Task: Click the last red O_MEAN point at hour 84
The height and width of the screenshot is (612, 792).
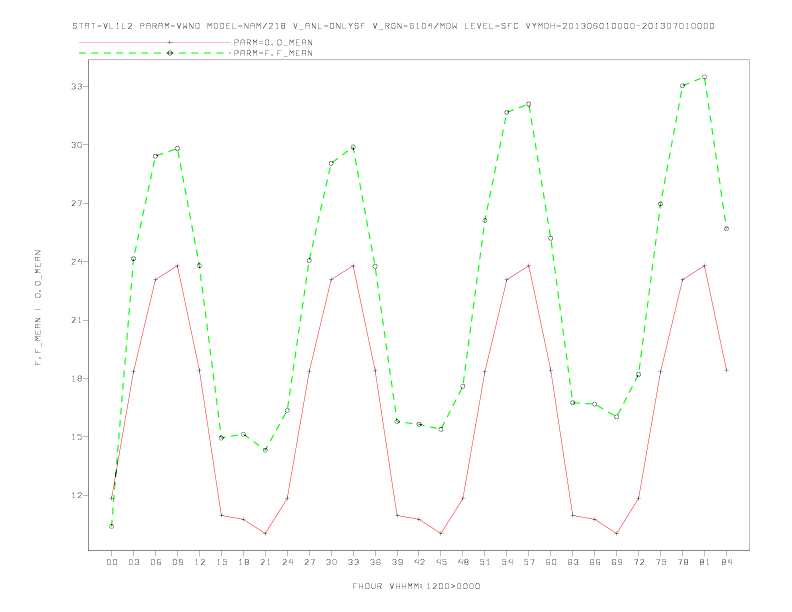Action: [x=726, y=370]
